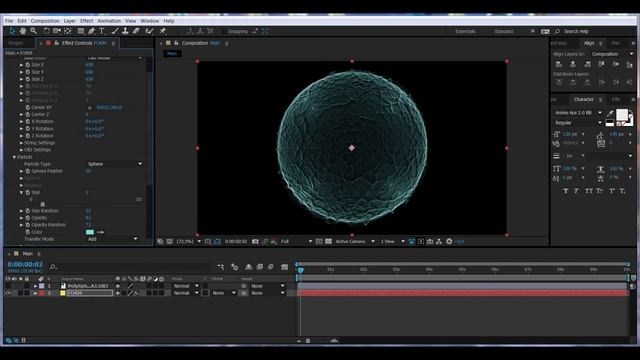Toggle stopwatch for Size X property
Image resolution: width=640 pixels, height=360 pixels.
coord(28,65)
